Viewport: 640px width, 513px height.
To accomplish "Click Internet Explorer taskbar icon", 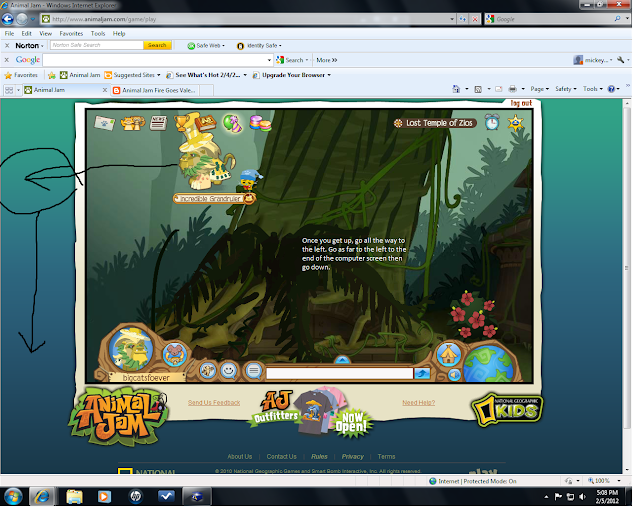I will tap(41, 497).
